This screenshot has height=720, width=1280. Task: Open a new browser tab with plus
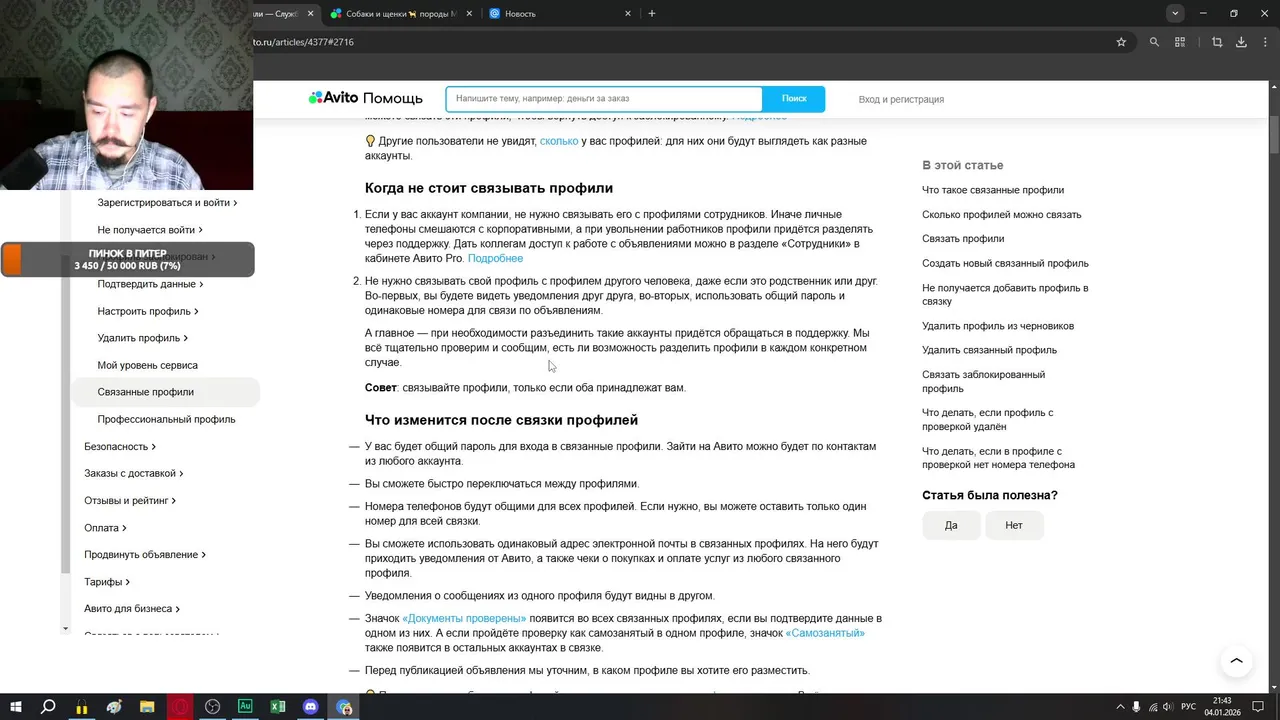point(652,13)
